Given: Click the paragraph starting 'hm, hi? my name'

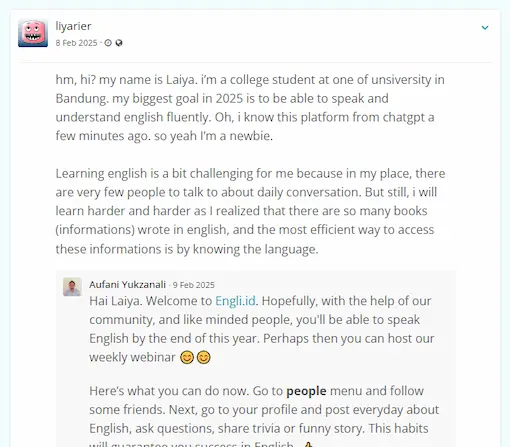Looking at the screenshot, I should [250, 108].
